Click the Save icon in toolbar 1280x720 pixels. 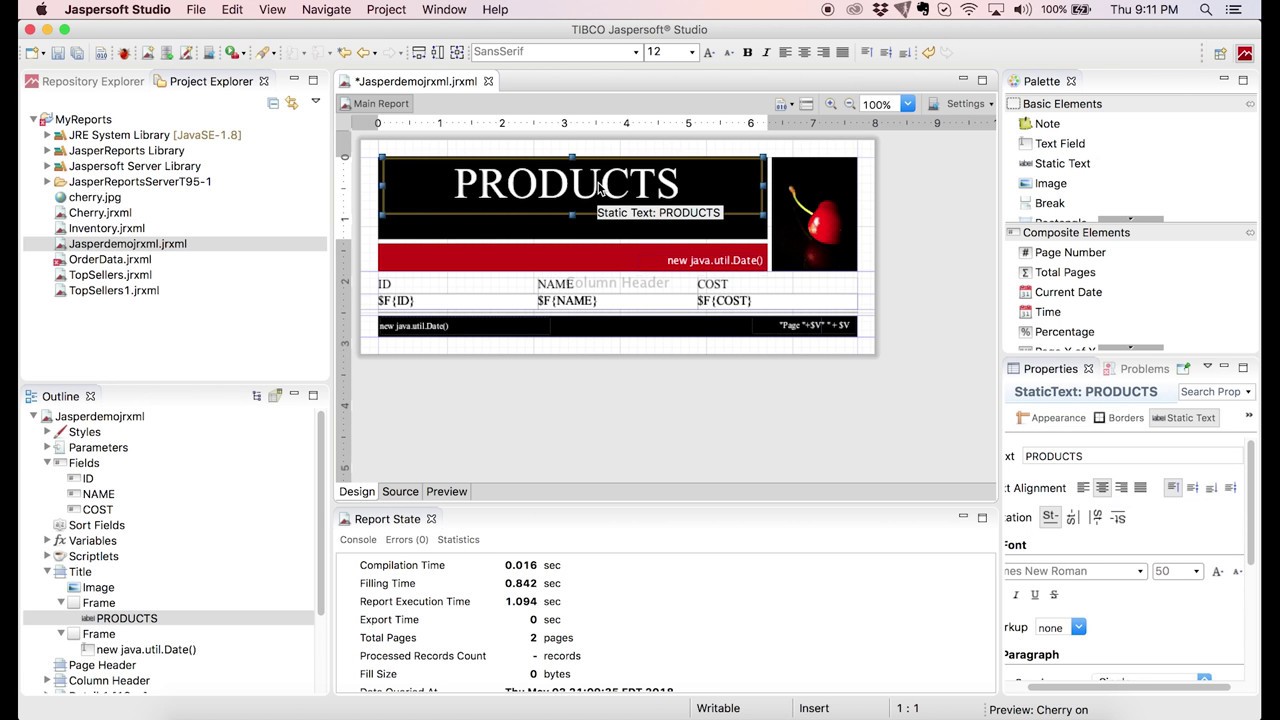point(58,52)
